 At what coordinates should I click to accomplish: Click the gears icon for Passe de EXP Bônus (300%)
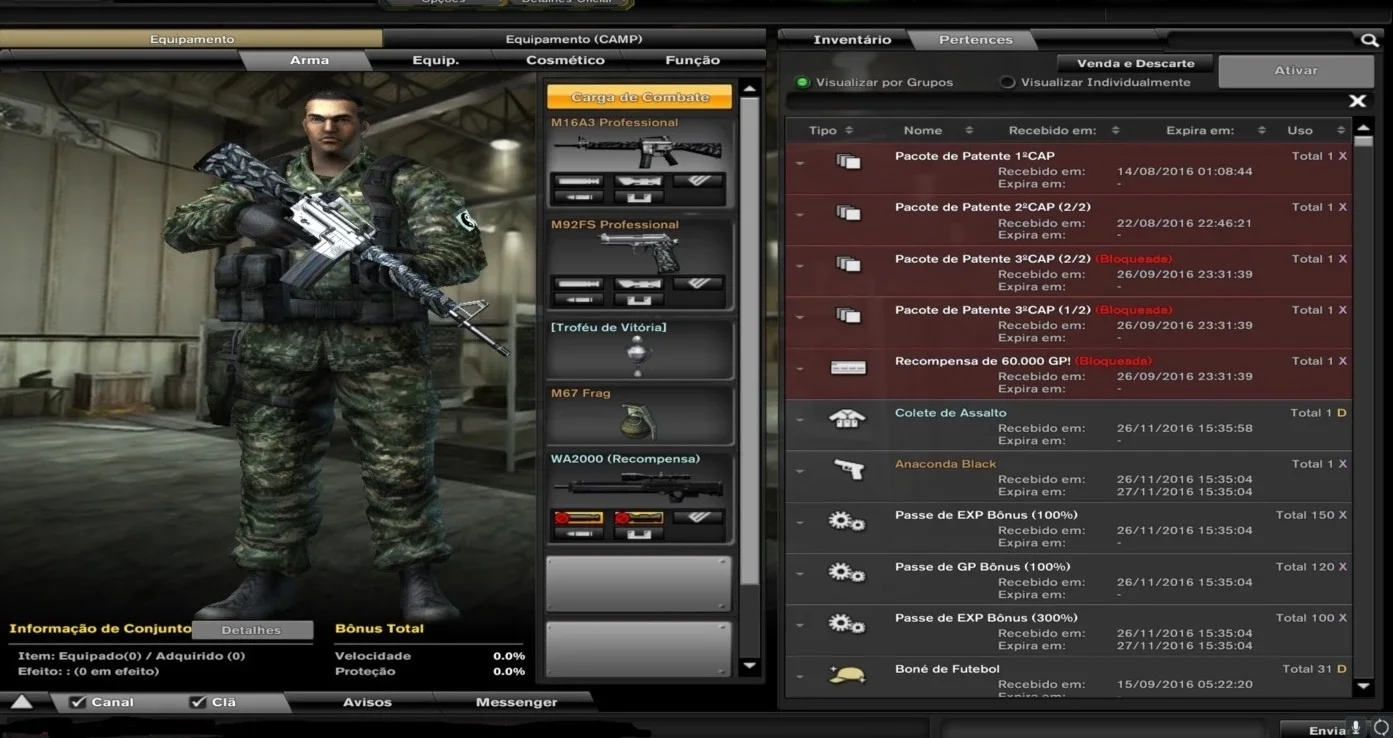click(847, 624)
